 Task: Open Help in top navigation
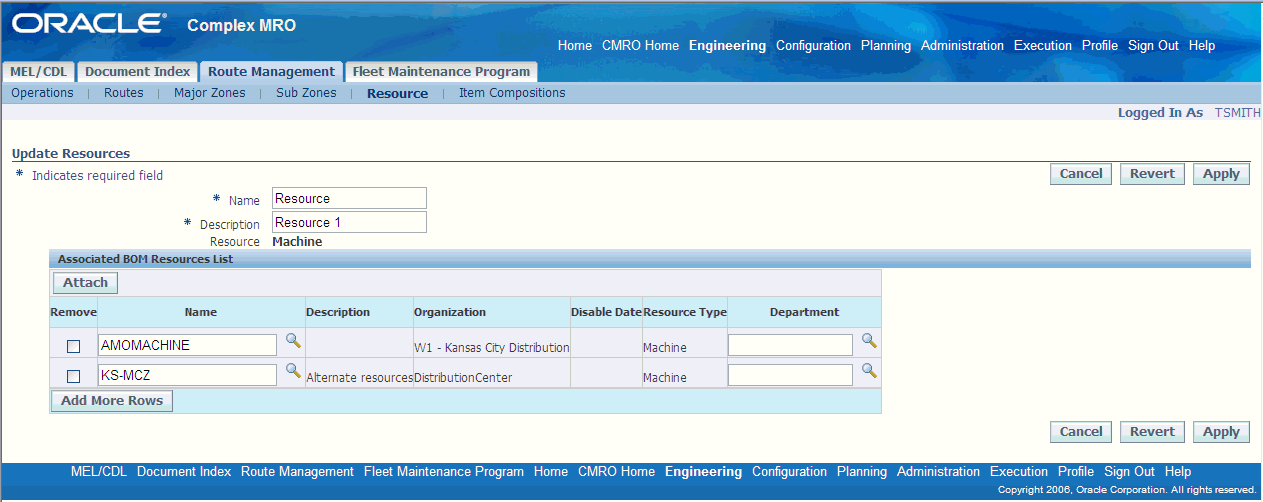(x=1202, y=46)
